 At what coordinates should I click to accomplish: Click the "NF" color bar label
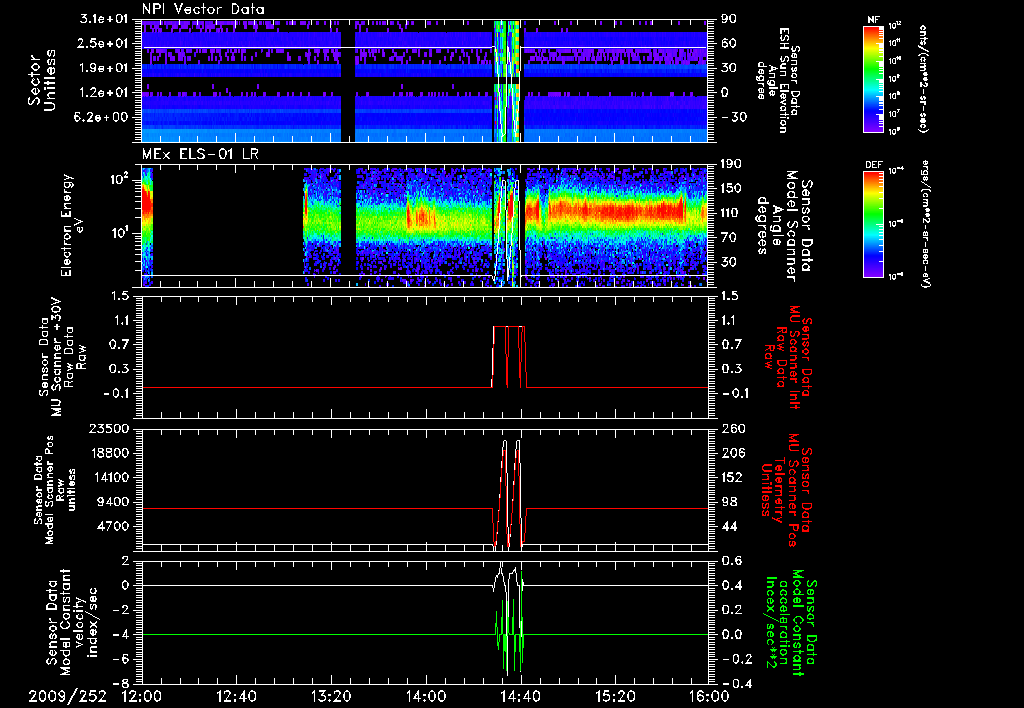click(873, 20)
